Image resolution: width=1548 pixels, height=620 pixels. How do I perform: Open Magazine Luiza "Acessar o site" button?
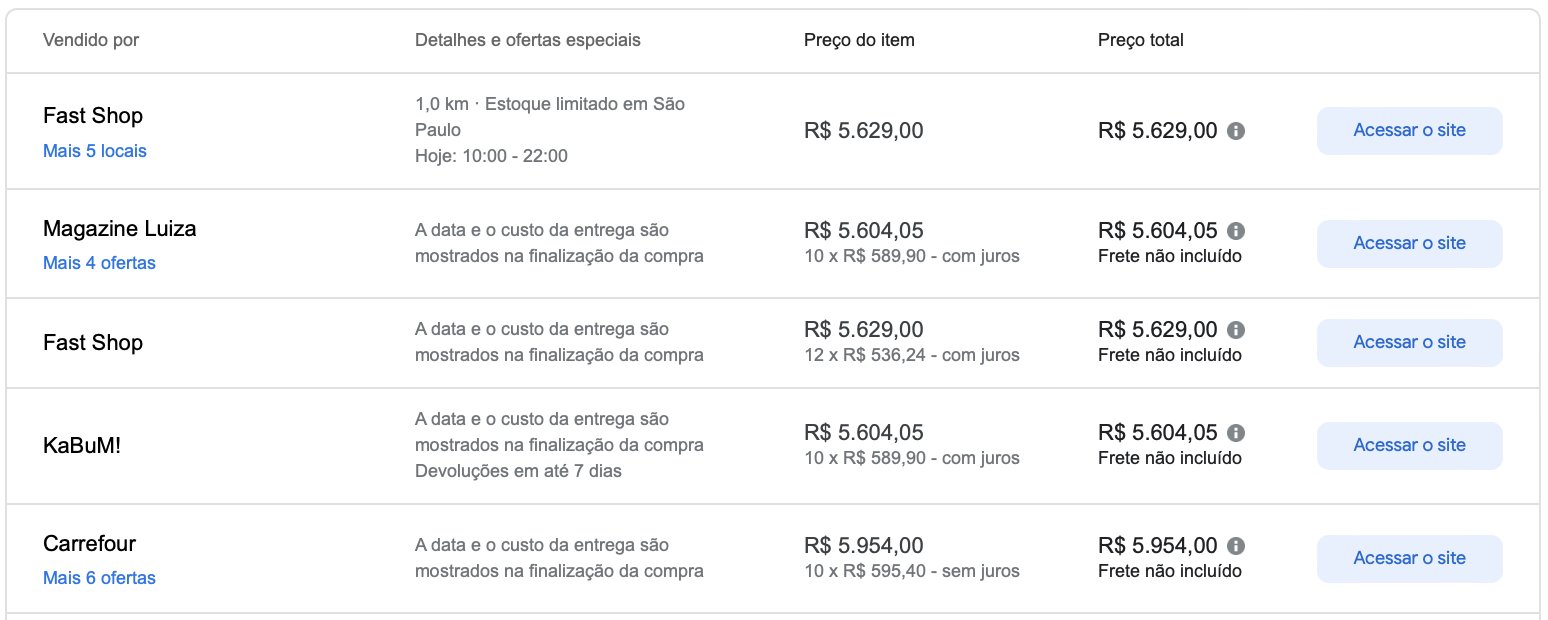tap(1409, 243)
